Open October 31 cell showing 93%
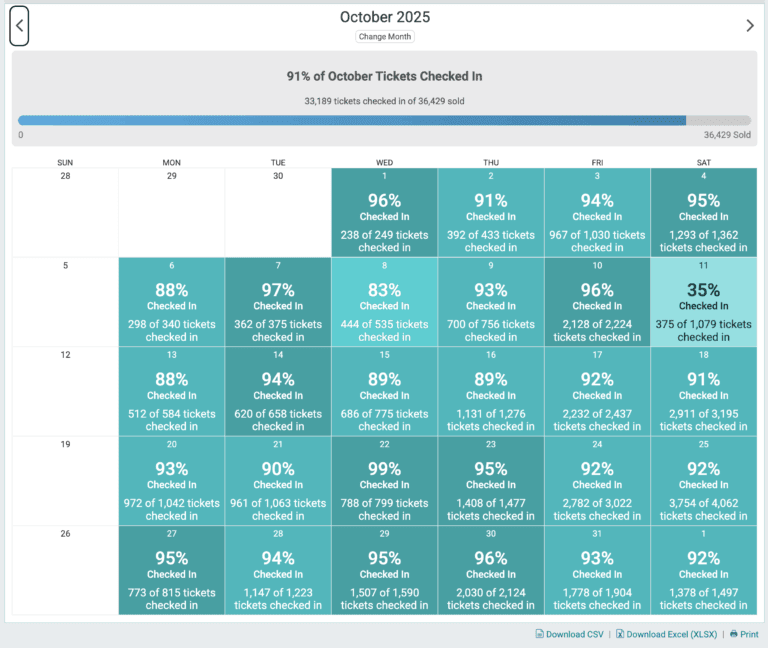Viewport: 768px width, 648px height. [x=597, y=571]
